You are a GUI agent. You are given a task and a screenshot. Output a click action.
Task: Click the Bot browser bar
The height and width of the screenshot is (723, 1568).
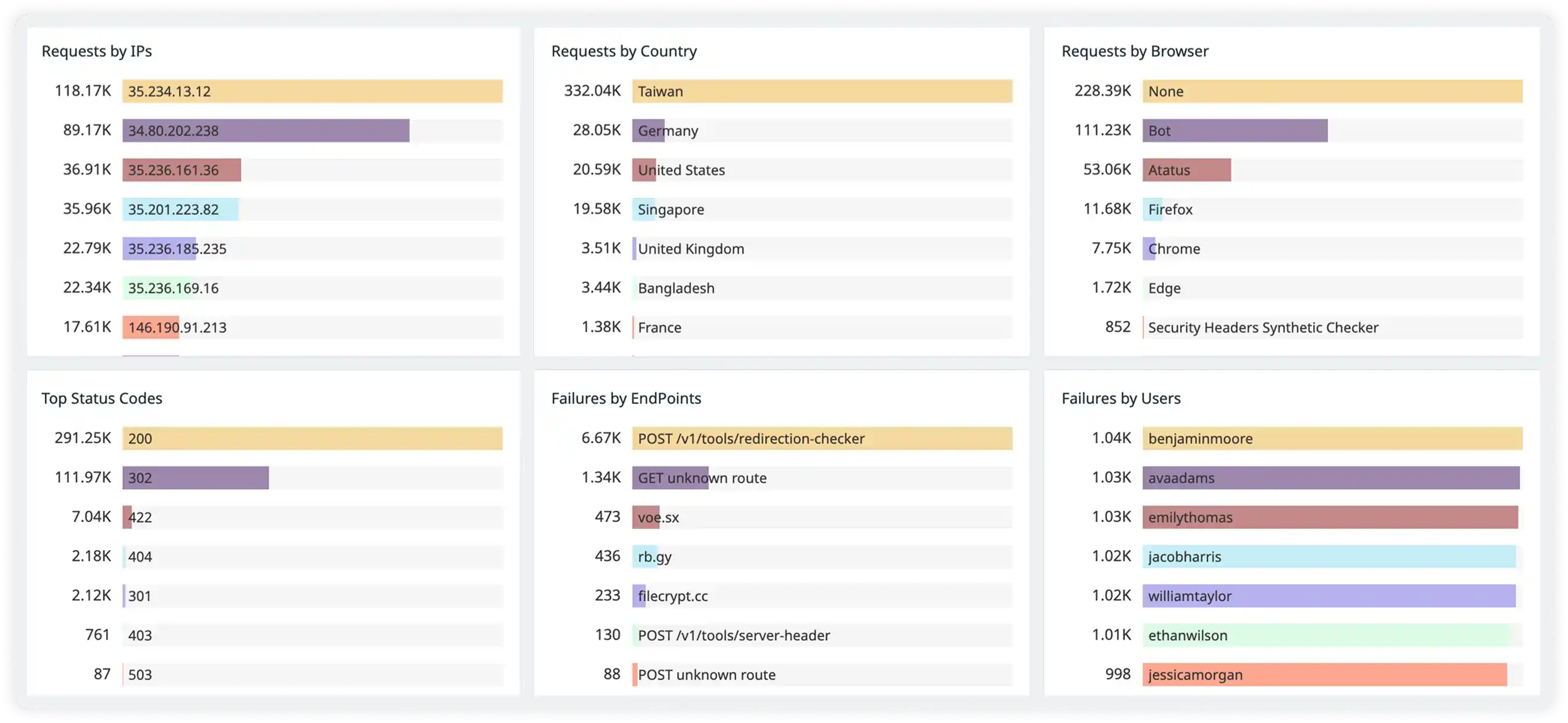(1234, 131)
